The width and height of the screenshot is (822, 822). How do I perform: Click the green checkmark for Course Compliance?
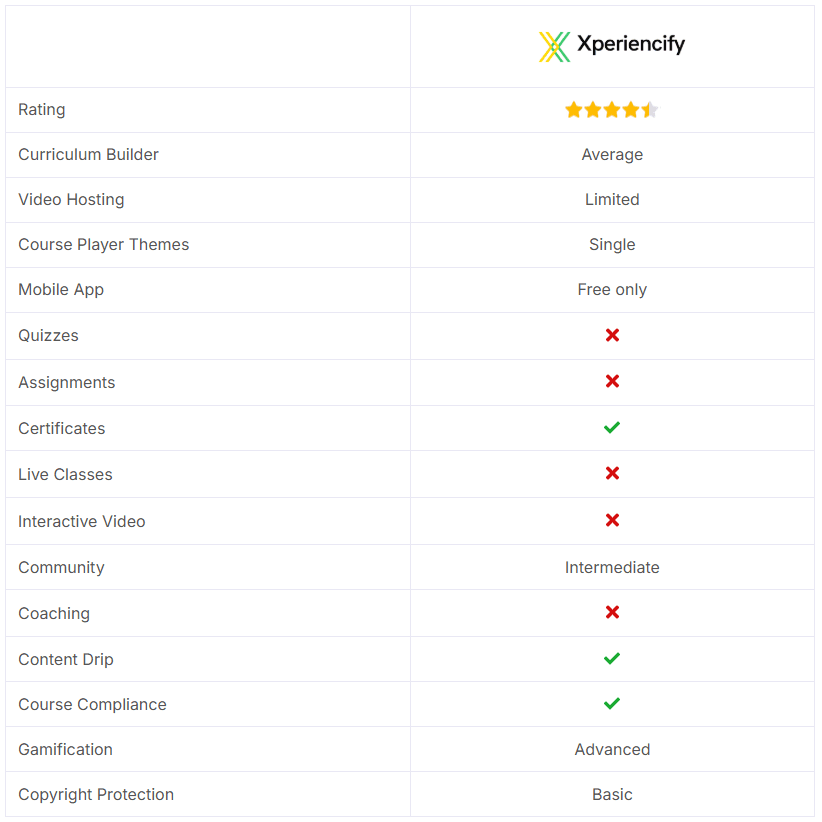pyautogui.click(x=612, y=704)
